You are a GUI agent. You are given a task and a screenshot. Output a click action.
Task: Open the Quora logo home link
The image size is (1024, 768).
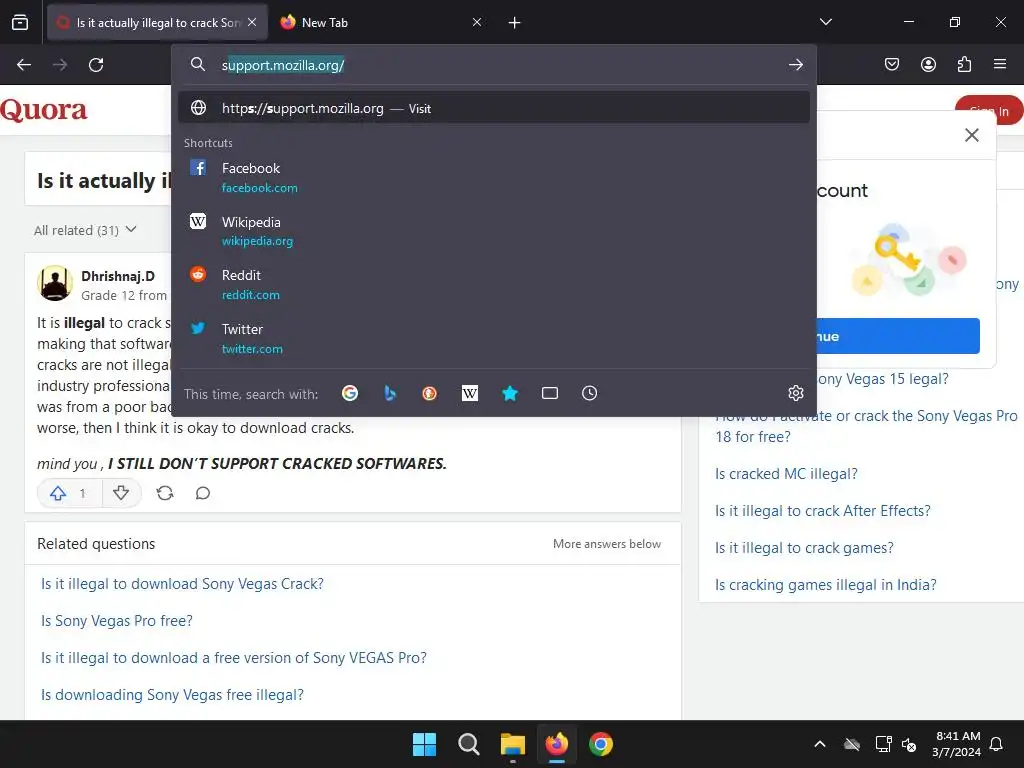(43, 110)
